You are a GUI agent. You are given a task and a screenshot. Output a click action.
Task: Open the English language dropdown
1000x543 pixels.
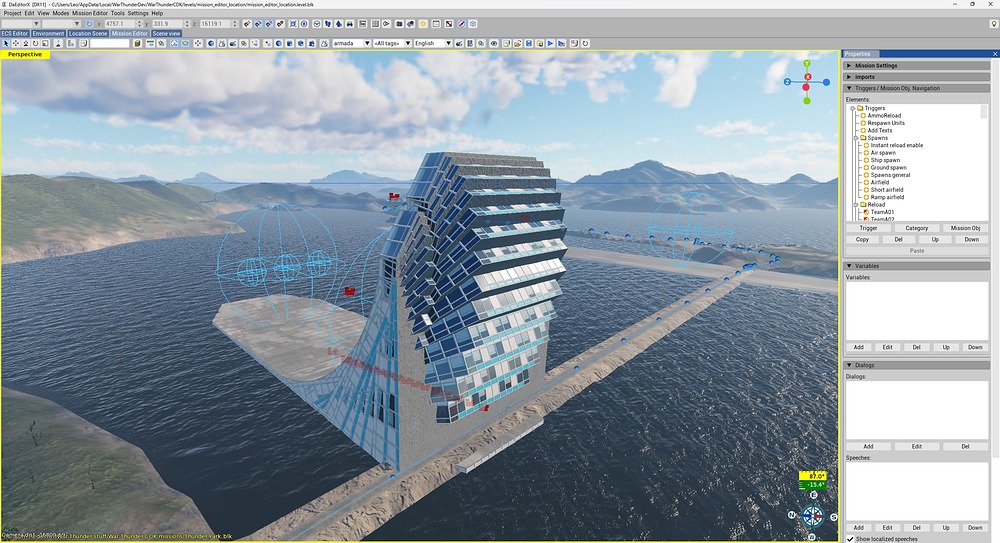click(432, 43)
